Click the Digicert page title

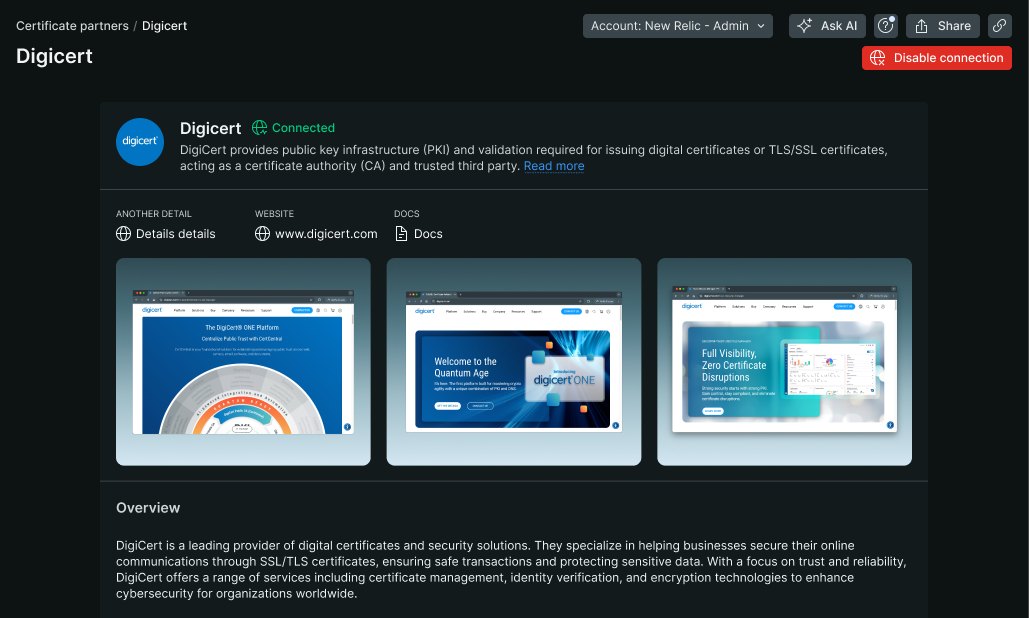click(54, 56)
